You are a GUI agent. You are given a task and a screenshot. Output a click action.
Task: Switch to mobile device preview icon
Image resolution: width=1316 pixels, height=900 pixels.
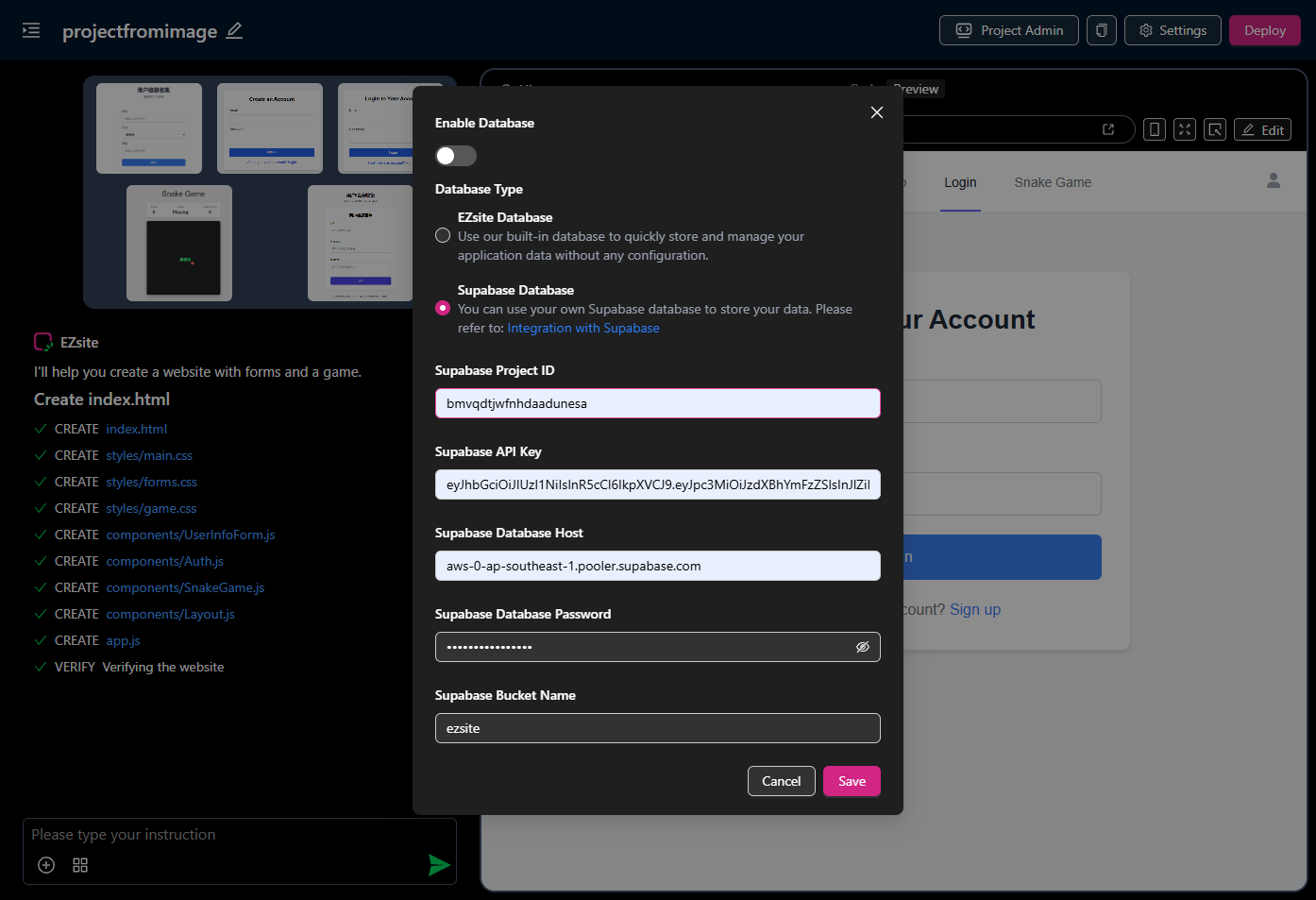[x=1154, y=129]
